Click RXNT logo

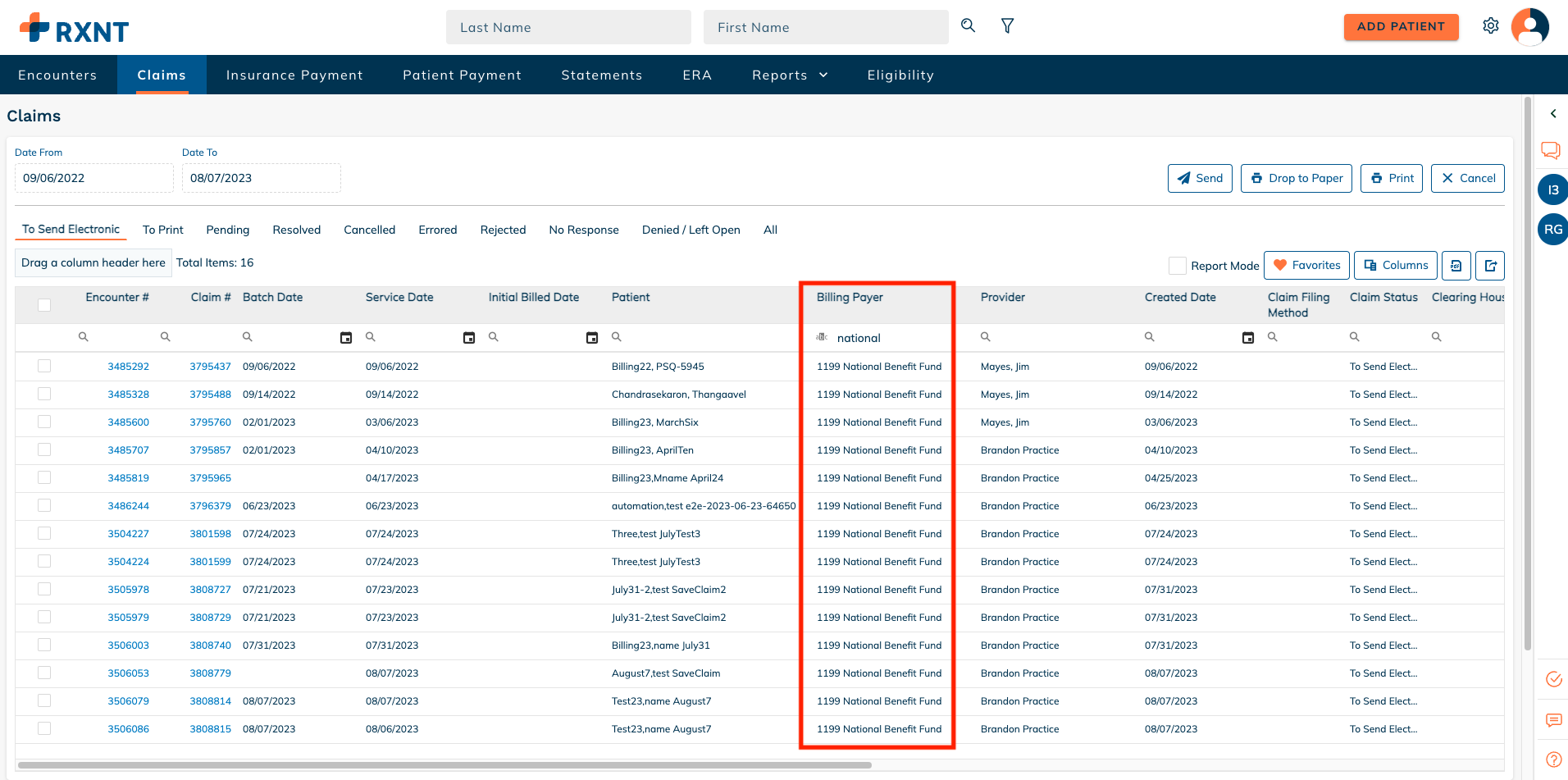tap(74, 29)
